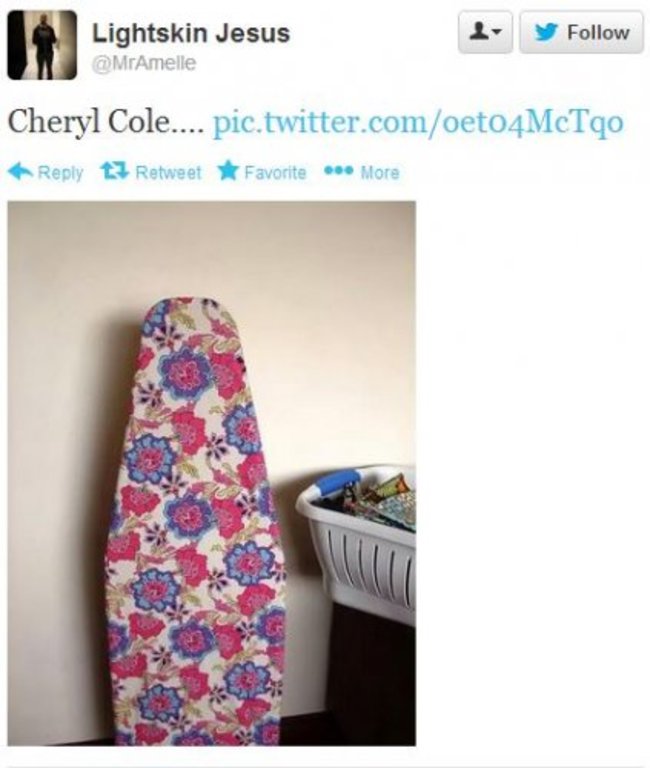Open the user actions dropdown arrow
Screen dimensions: 650x768
496,33
